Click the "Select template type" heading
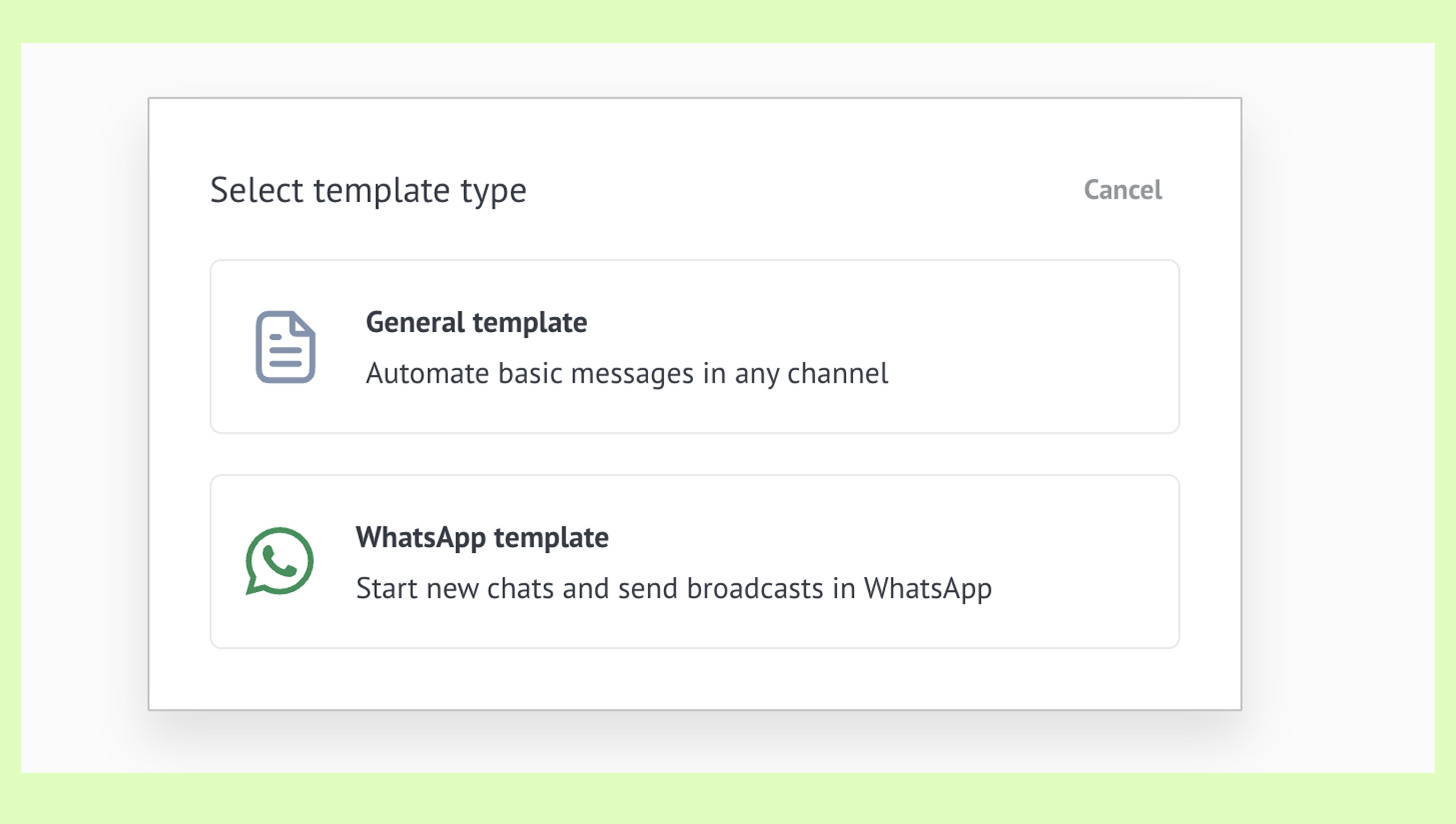 [x=368, y=190]
